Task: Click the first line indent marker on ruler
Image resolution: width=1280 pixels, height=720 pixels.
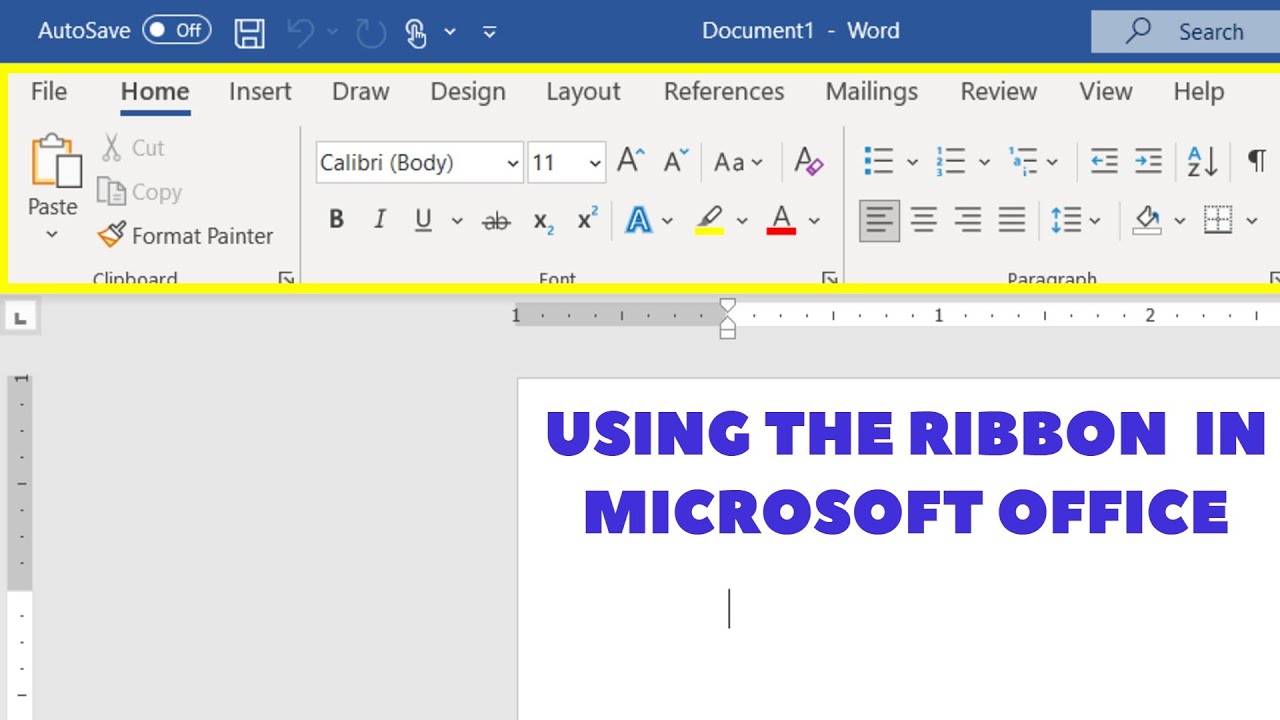Action: tap(728, 306)
